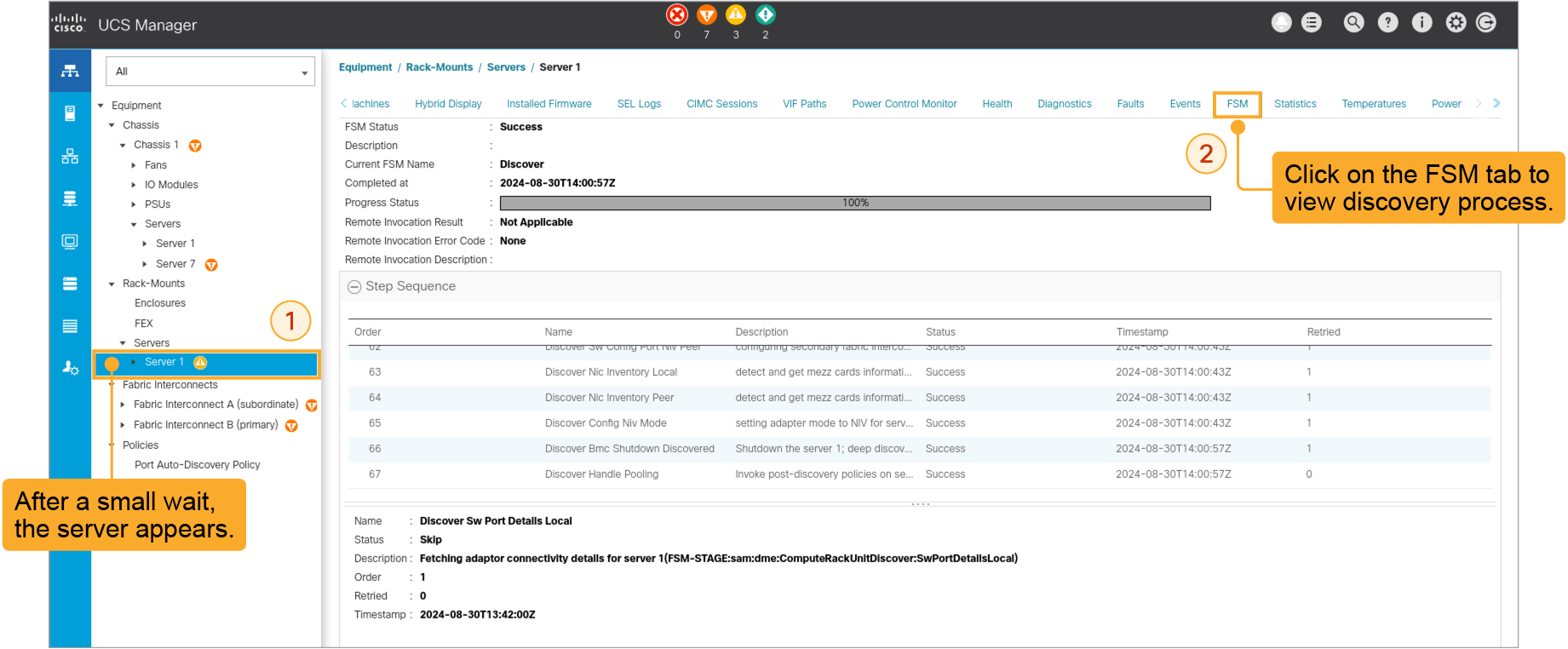Open the Storage icon in the sidebar

point(70,284)
